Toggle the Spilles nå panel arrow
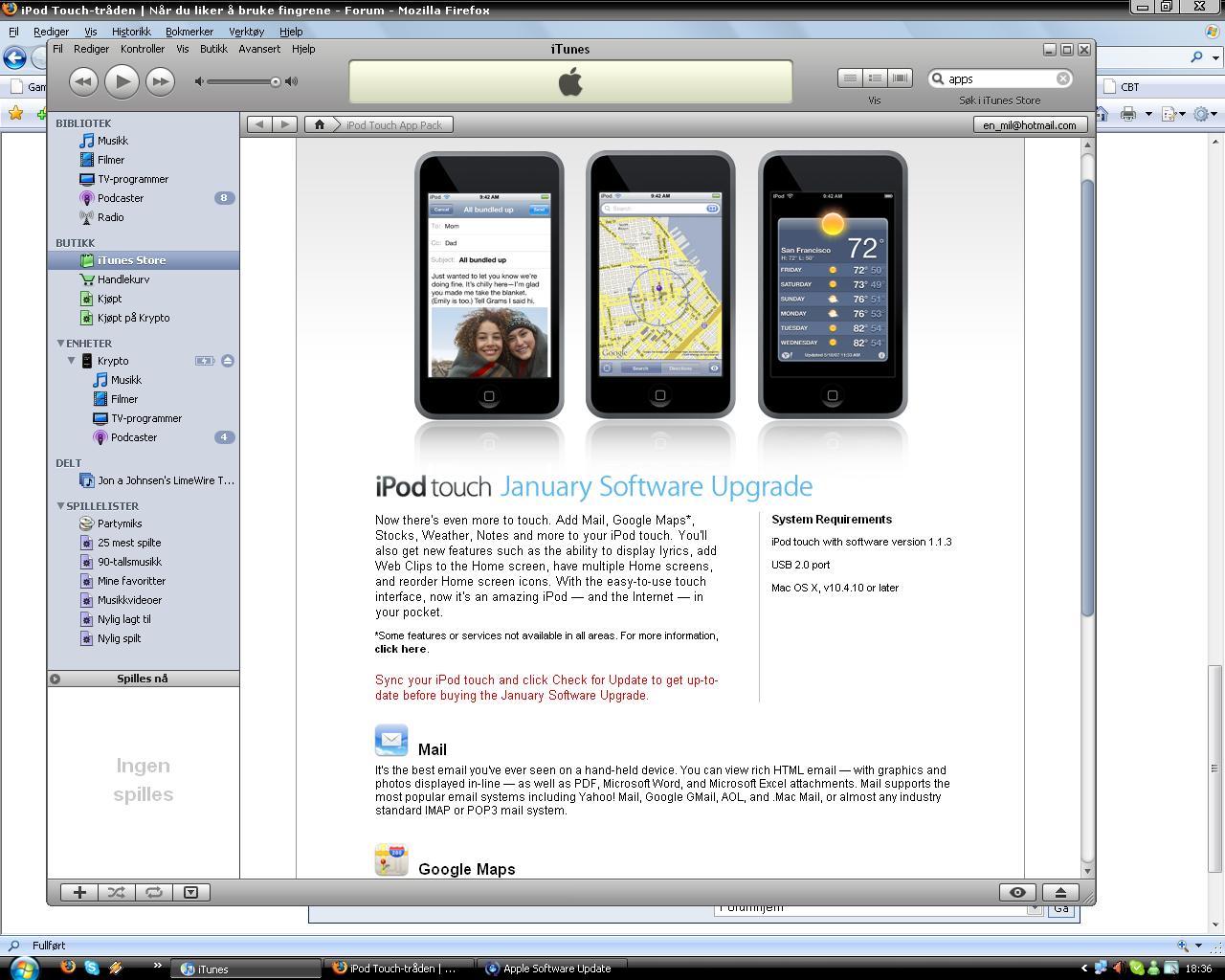 coord(56,679)
